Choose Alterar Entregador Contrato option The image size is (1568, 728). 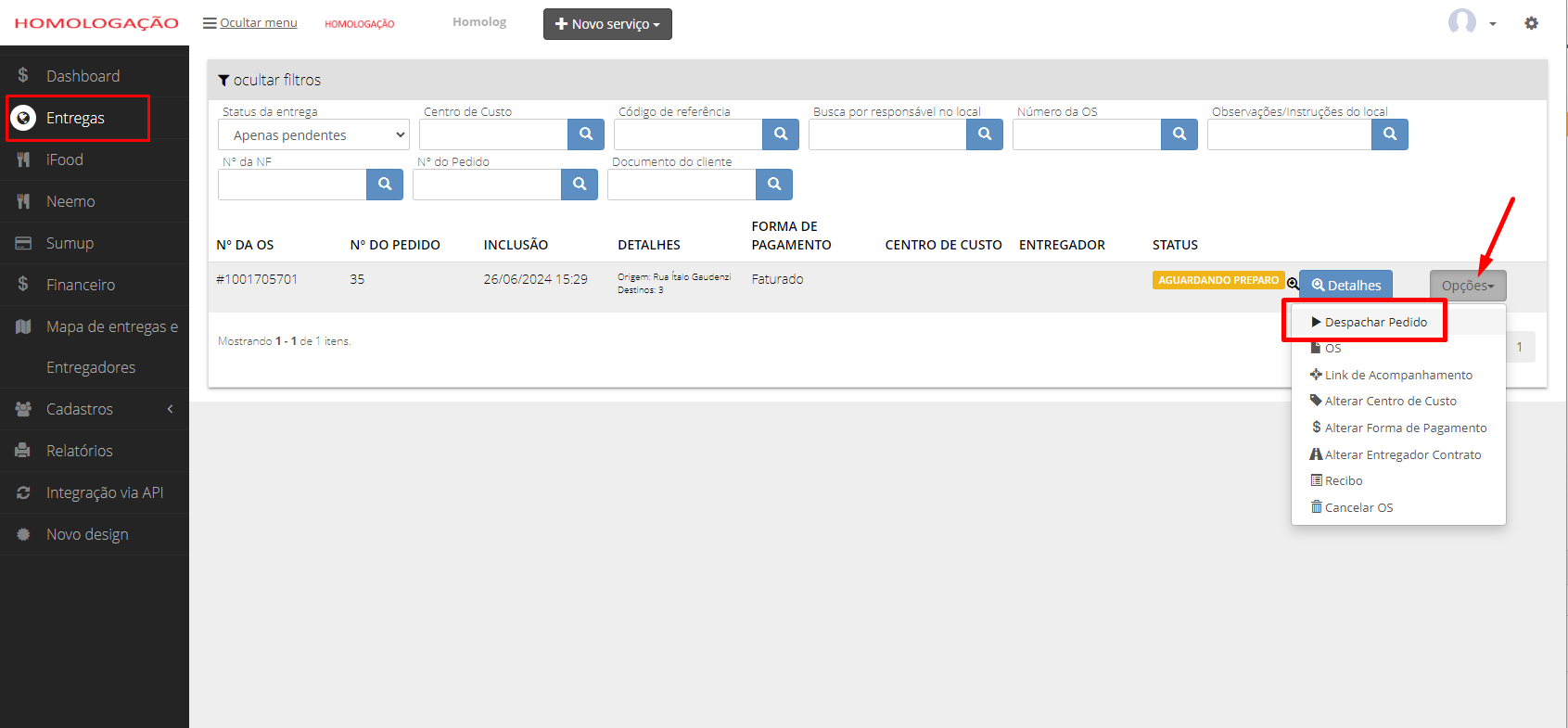point(1396,454)
